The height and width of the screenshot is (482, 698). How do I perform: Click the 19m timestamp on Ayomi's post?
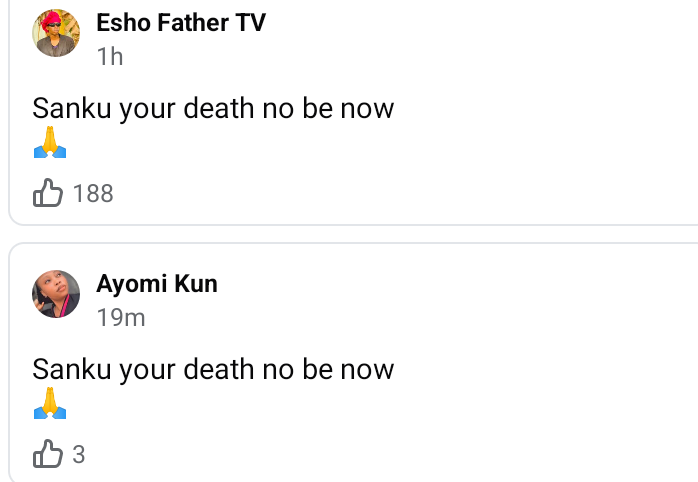coord(120,318)
